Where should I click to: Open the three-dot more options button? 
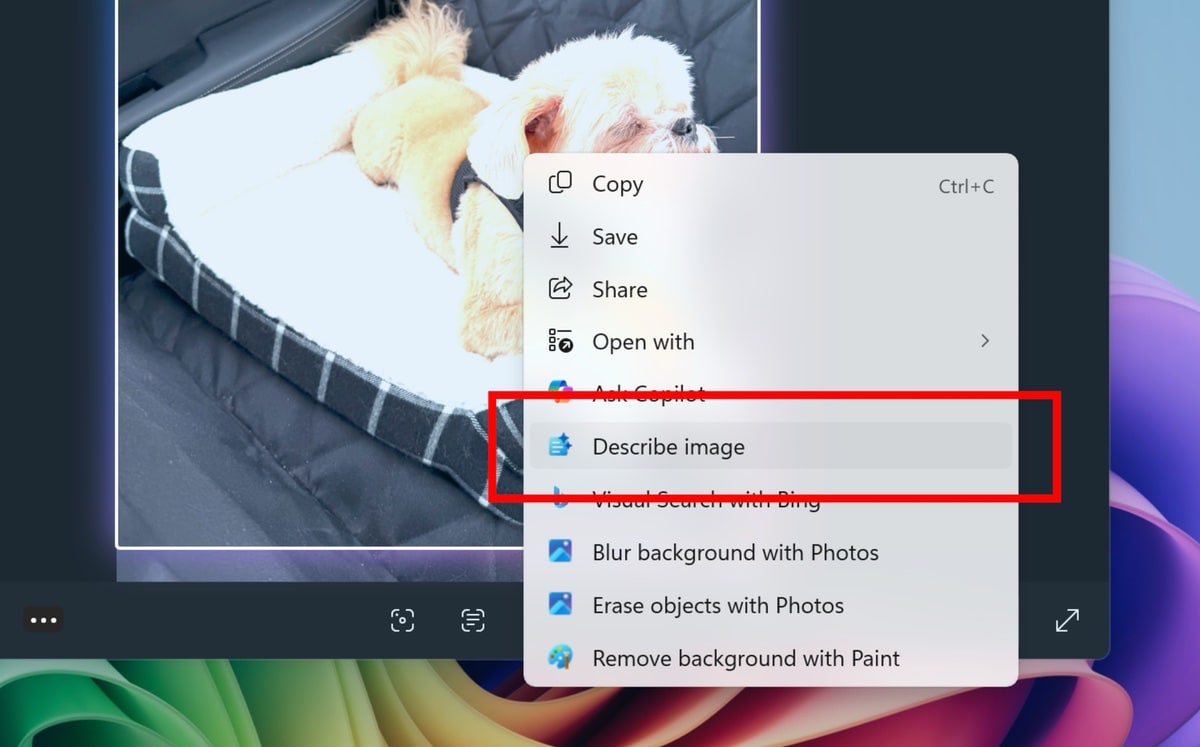click(x=44, y=620)
